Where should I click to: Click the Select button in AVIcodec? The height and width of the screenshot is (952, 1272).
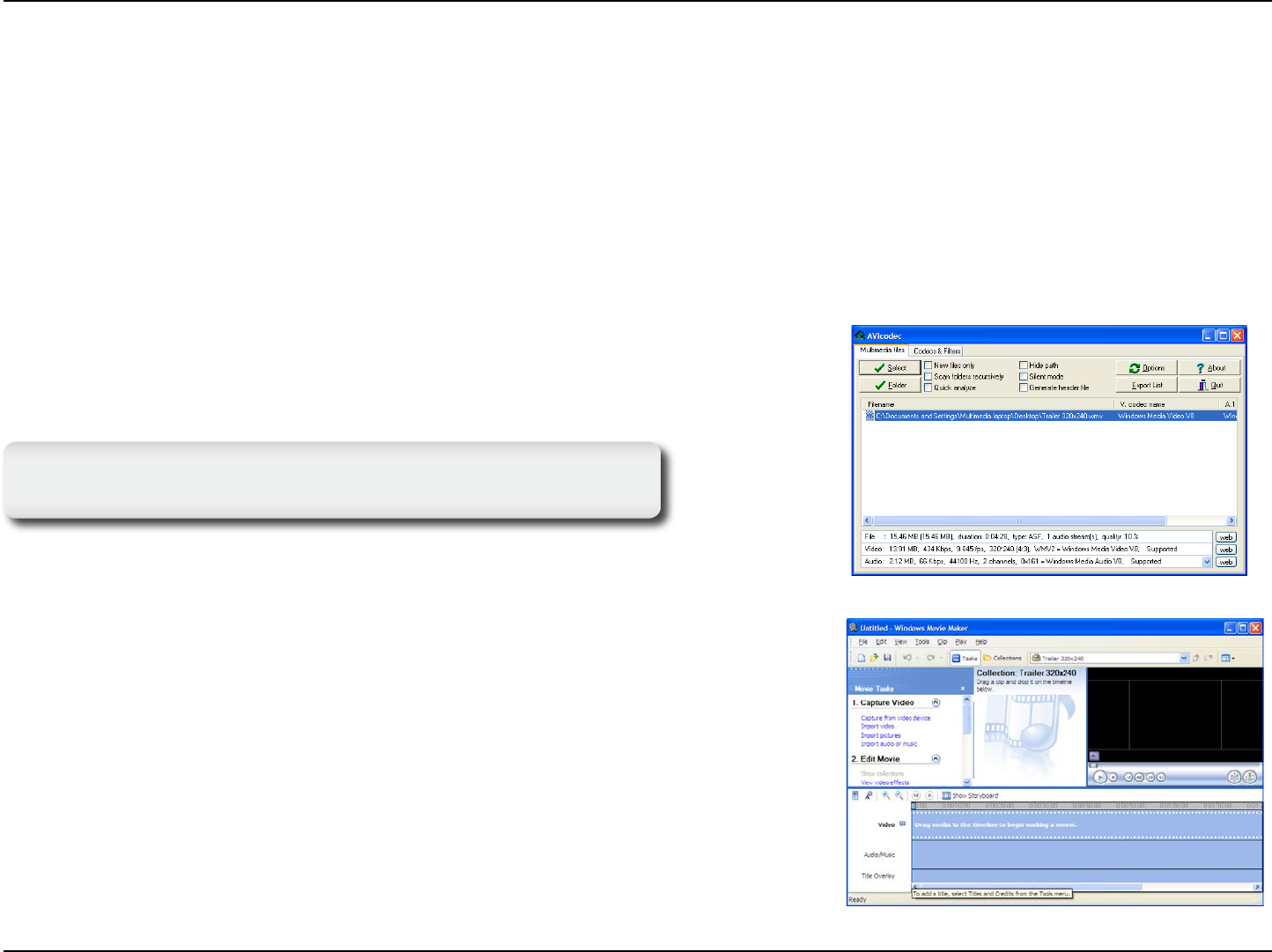890,368
